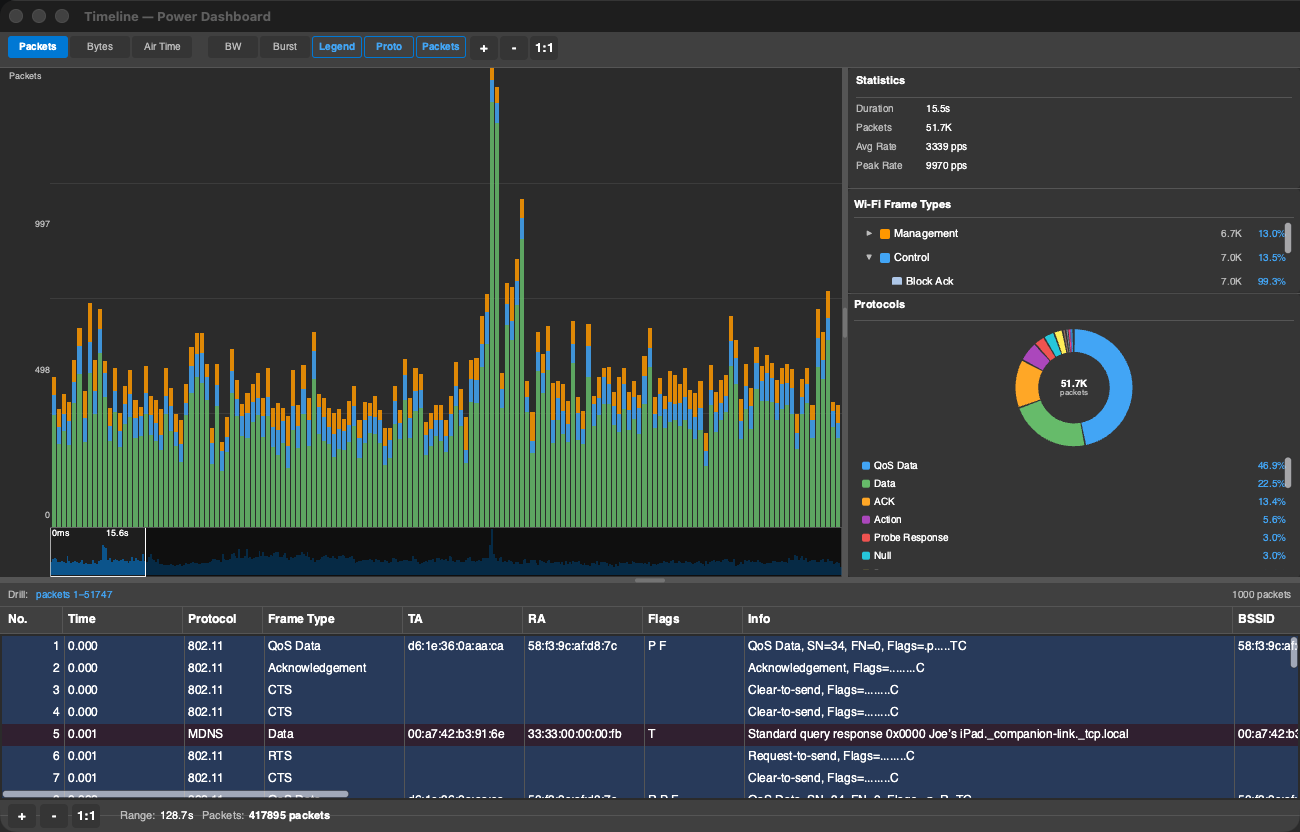This screenshot has width=1300, height=832.
Task: Click the BW toolbar button
Action: click(x=233, y=47)
